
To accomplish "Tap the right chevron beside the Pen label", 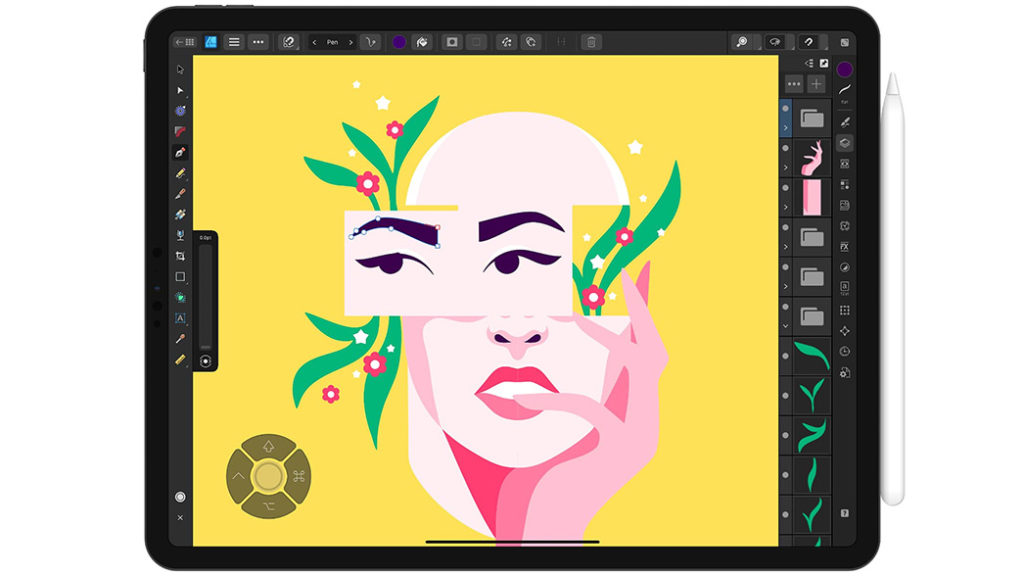I will (x=350, y=41).
